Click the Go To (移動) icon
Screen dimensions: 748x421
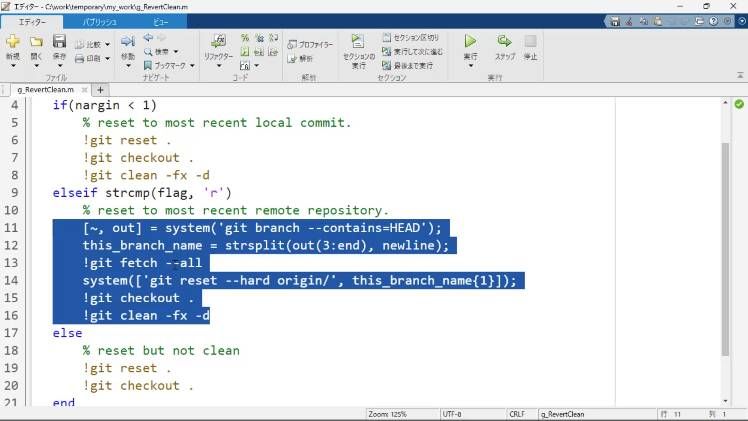pos(127,41)
